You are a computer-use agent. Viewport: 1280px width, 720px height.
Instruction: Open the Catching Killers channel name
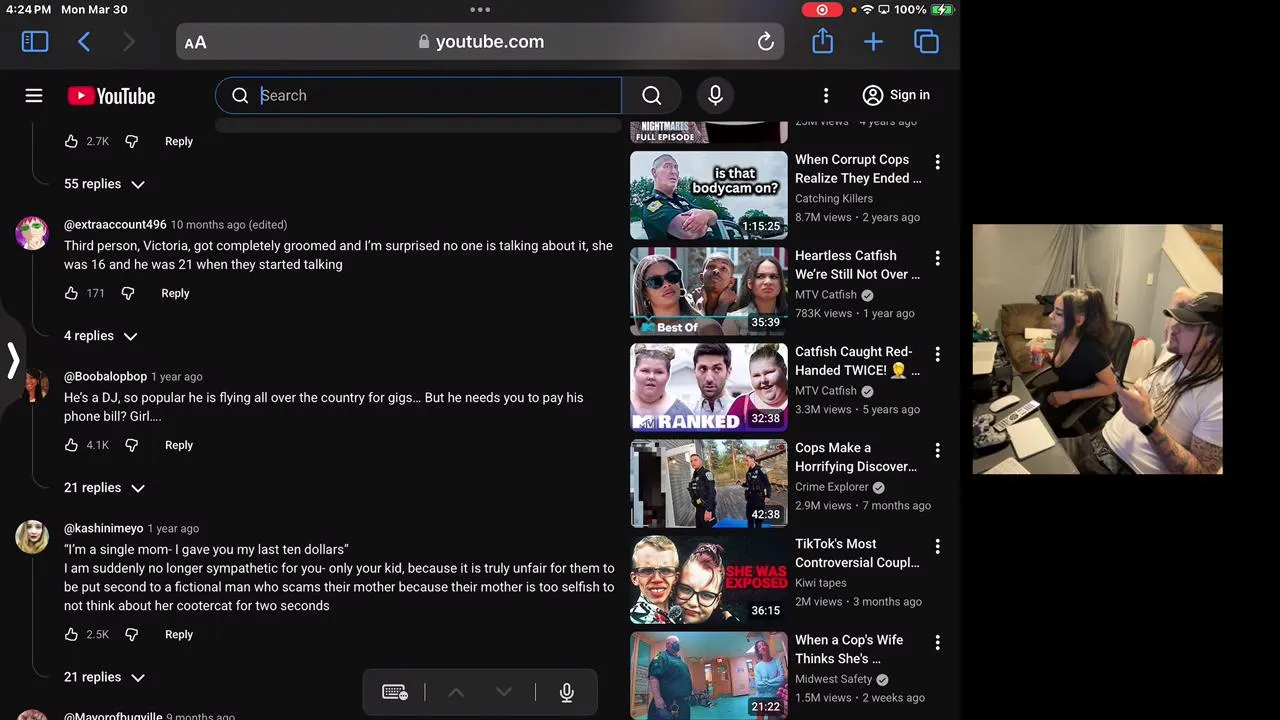click(x=834, y=198)
